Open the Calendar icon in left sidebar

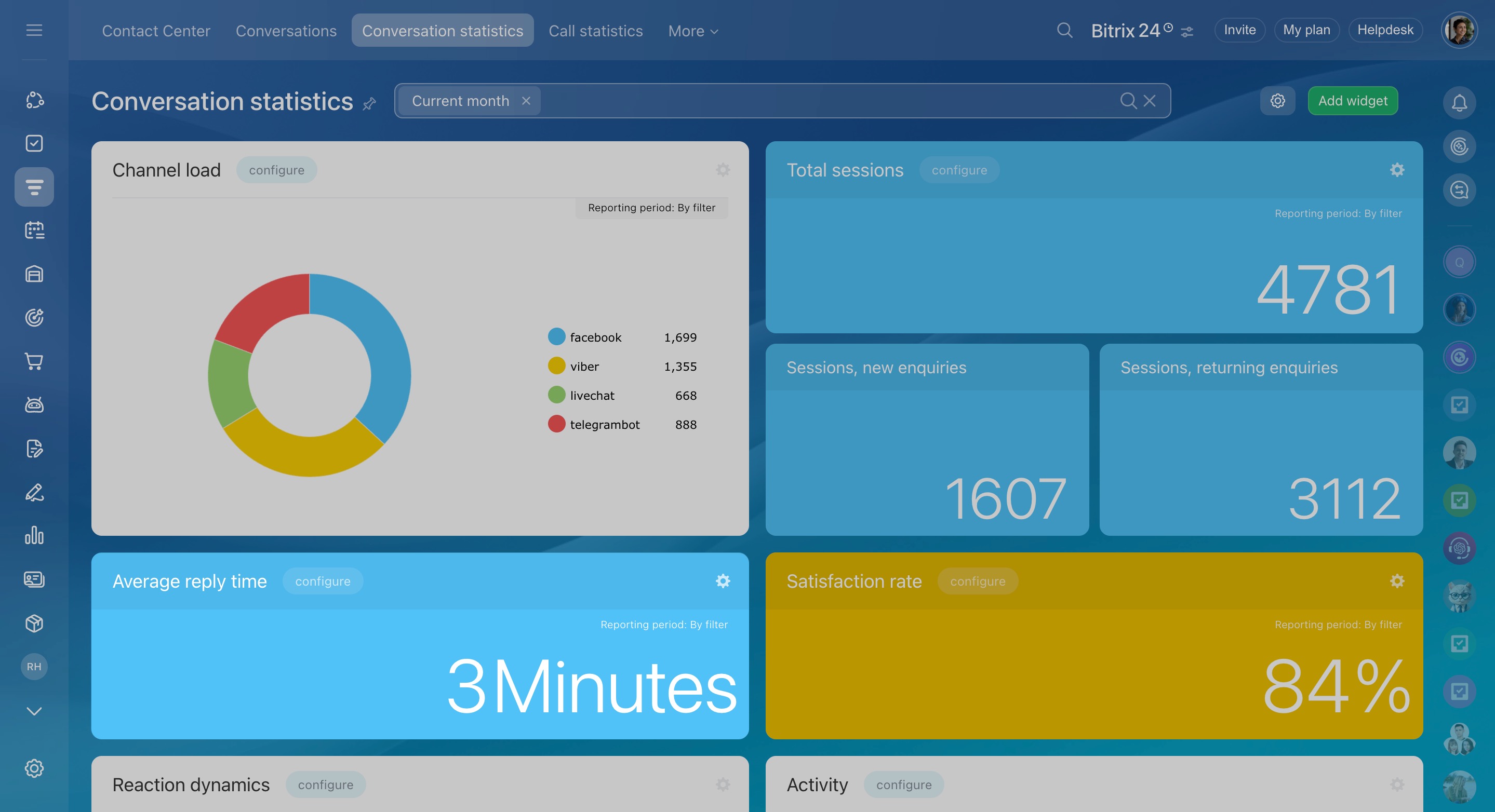click(x=34, y=231)
